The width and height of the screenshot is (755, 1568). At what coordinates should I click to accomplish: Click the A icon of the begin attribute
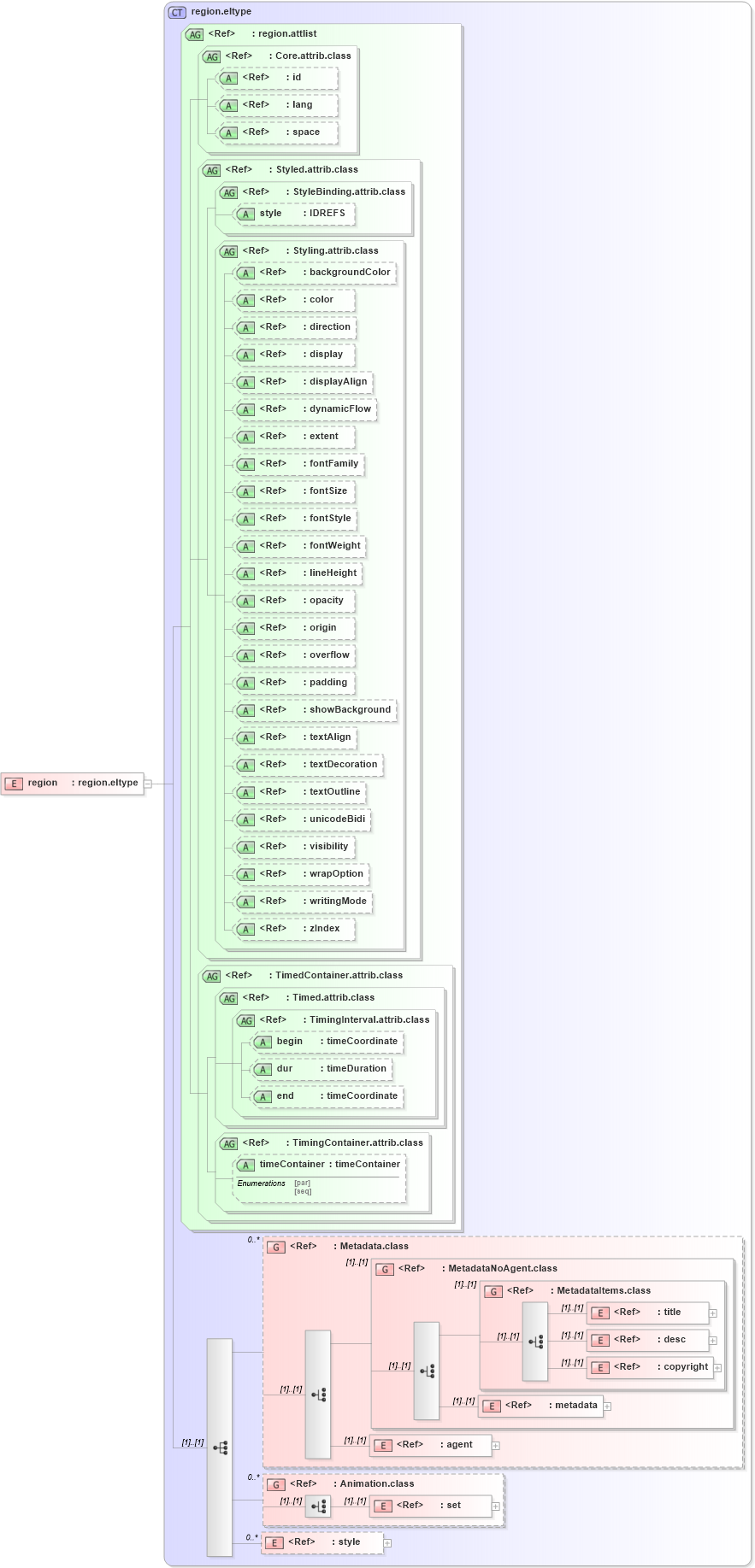pyautogui.click(x=262, y=1042)
